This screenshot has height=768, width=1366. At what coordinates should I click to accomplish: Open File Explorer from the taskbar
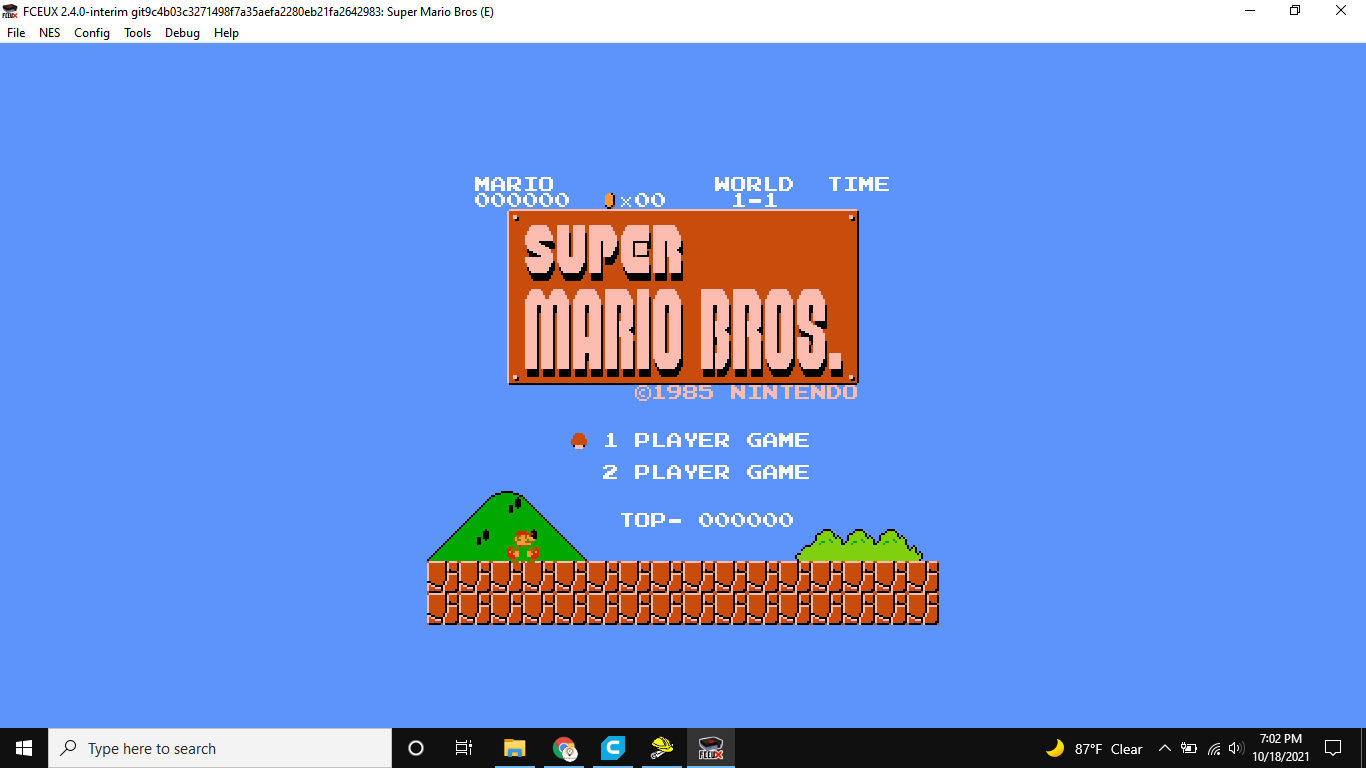pyautogui.click(x=514, y=748)
